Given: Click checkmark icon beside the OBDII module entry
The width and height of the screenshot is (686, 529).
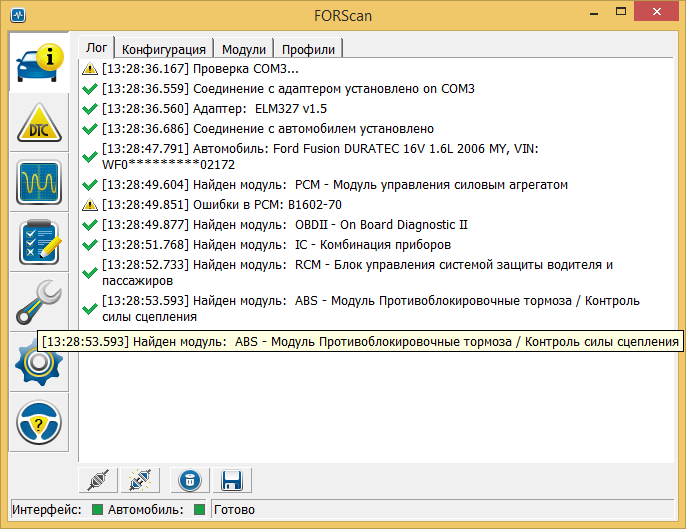Looking at the screenshot, I should coord(90,224).
